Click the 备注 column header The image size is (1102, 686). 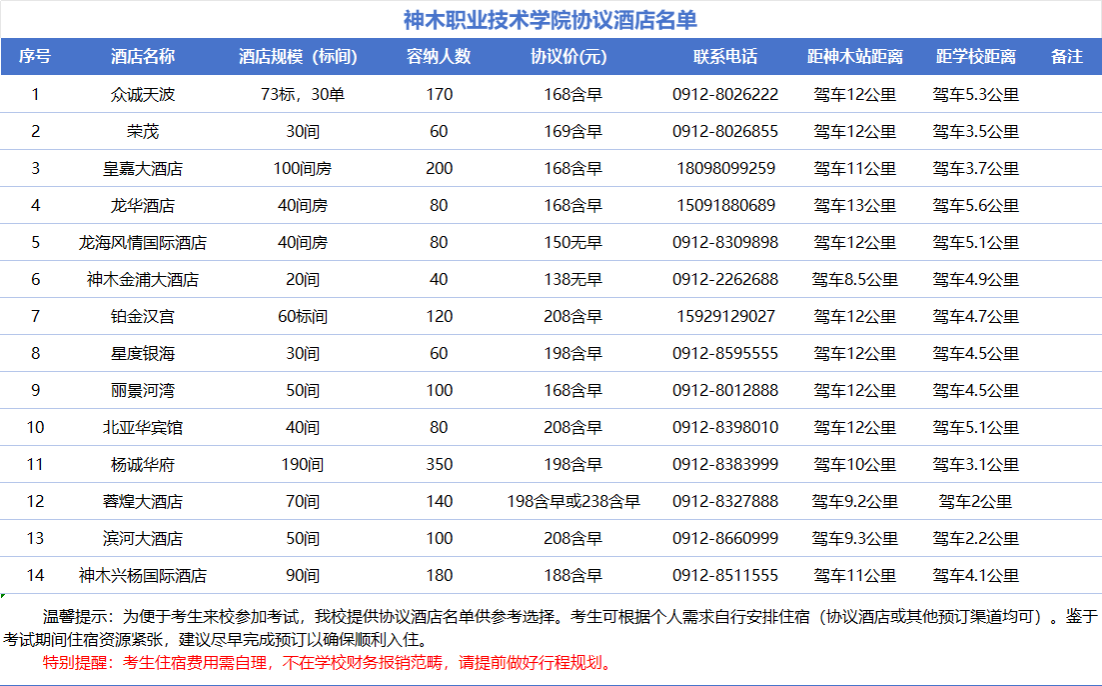pos(1066,57)
